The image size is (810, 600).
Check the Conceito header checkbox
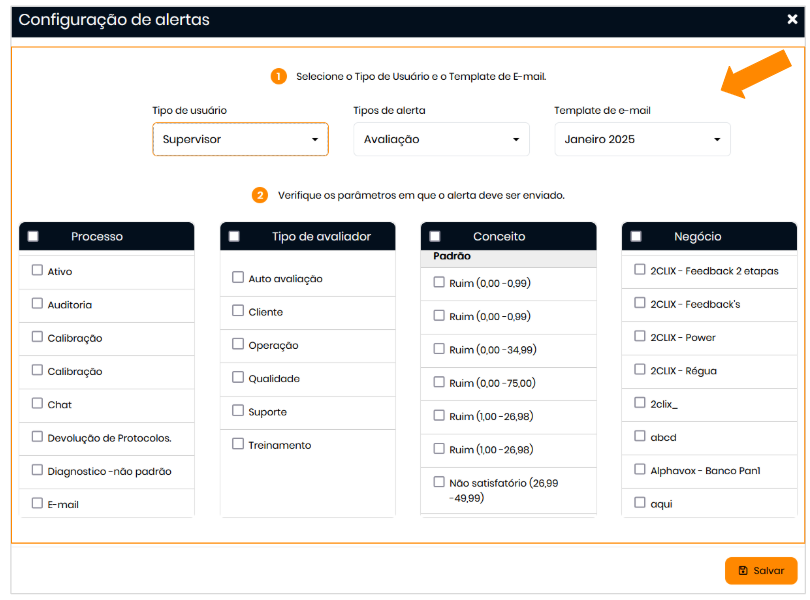click(x=435, y=236)
